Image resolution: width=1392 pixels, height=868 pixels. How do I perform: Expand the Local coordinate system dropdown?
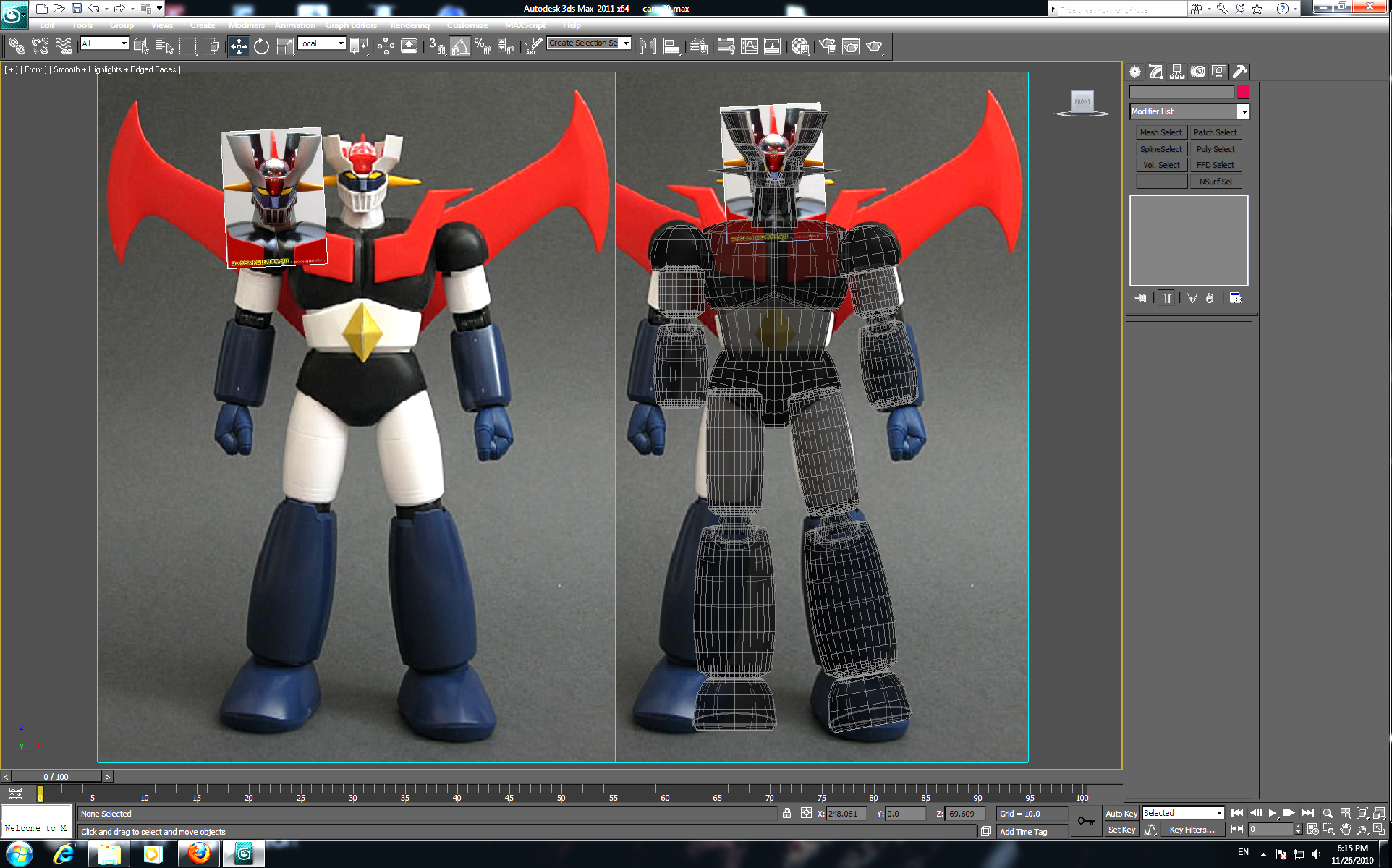click(341, 43)
